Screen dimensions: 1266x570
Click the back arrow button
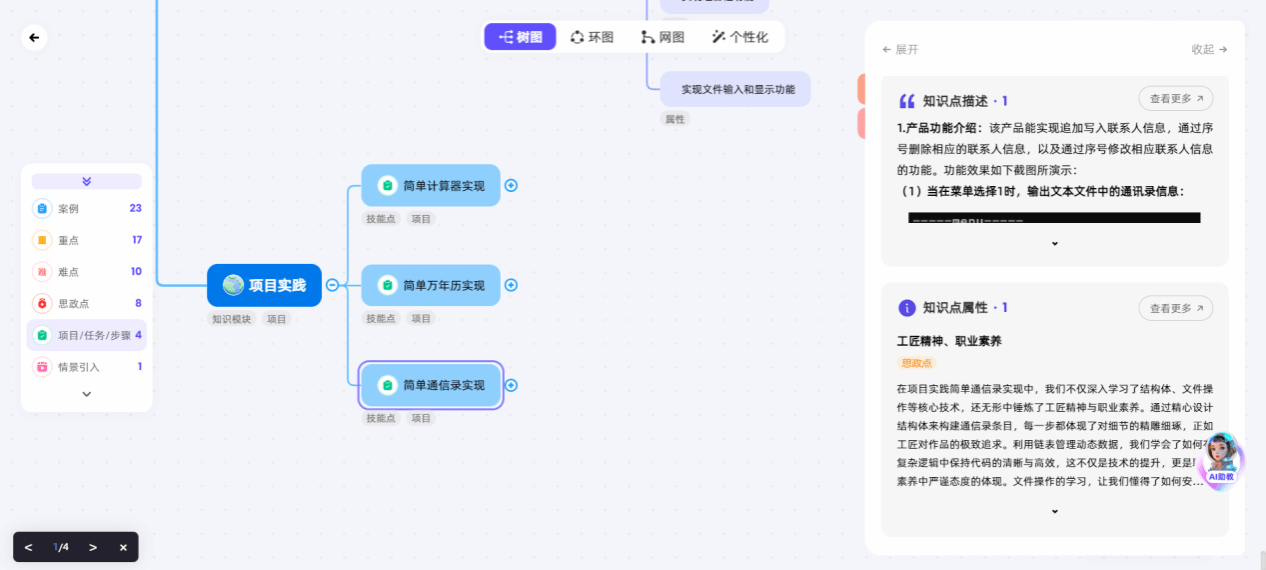pyautogui.click(x=34, y=38)
